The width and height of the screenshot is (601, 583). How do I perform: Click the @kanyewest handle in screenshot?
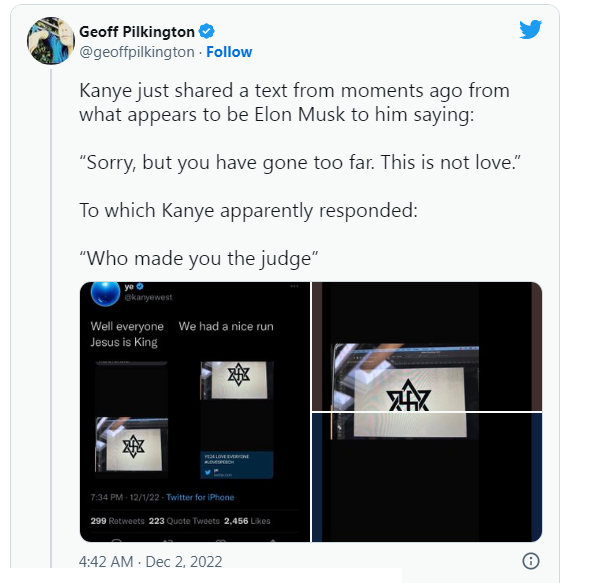coord(148,297)
